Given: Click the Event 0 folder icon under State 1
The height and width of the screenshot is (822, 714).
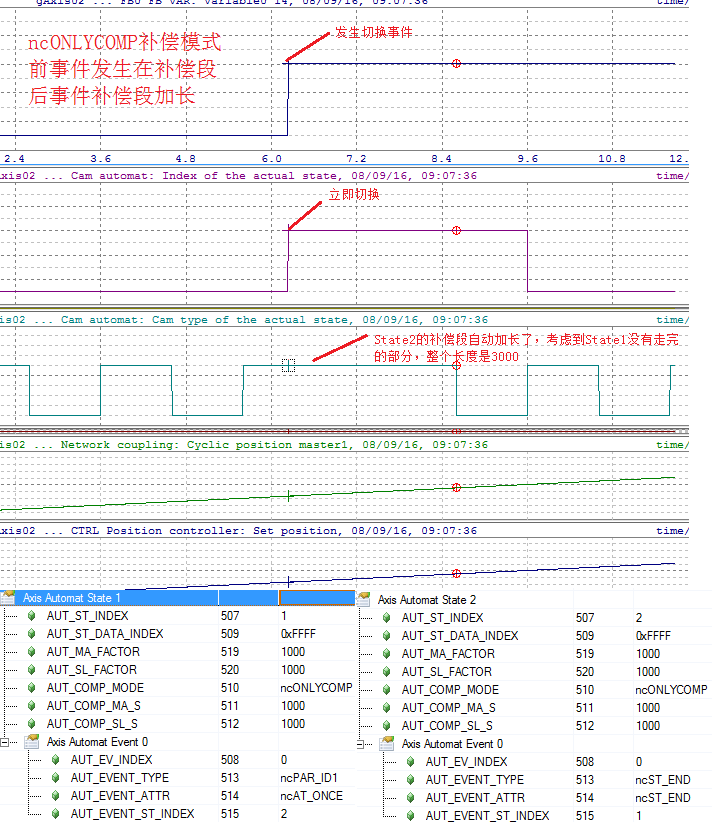Looking at the screenshot, I should [x=33, y=742].
